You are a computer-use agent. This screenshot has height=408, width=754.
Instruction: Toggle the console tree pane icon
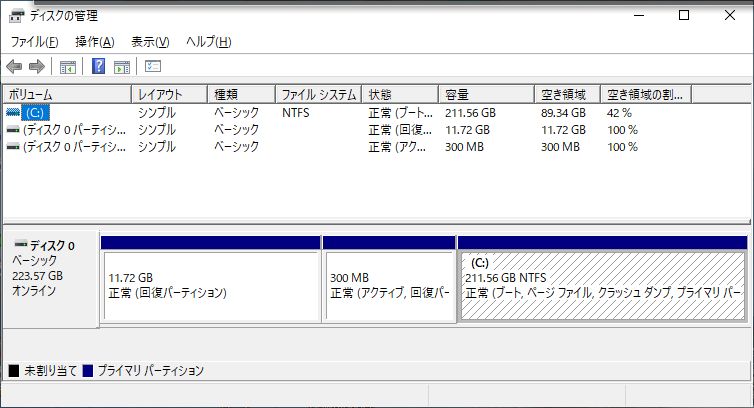click(68, 66)
